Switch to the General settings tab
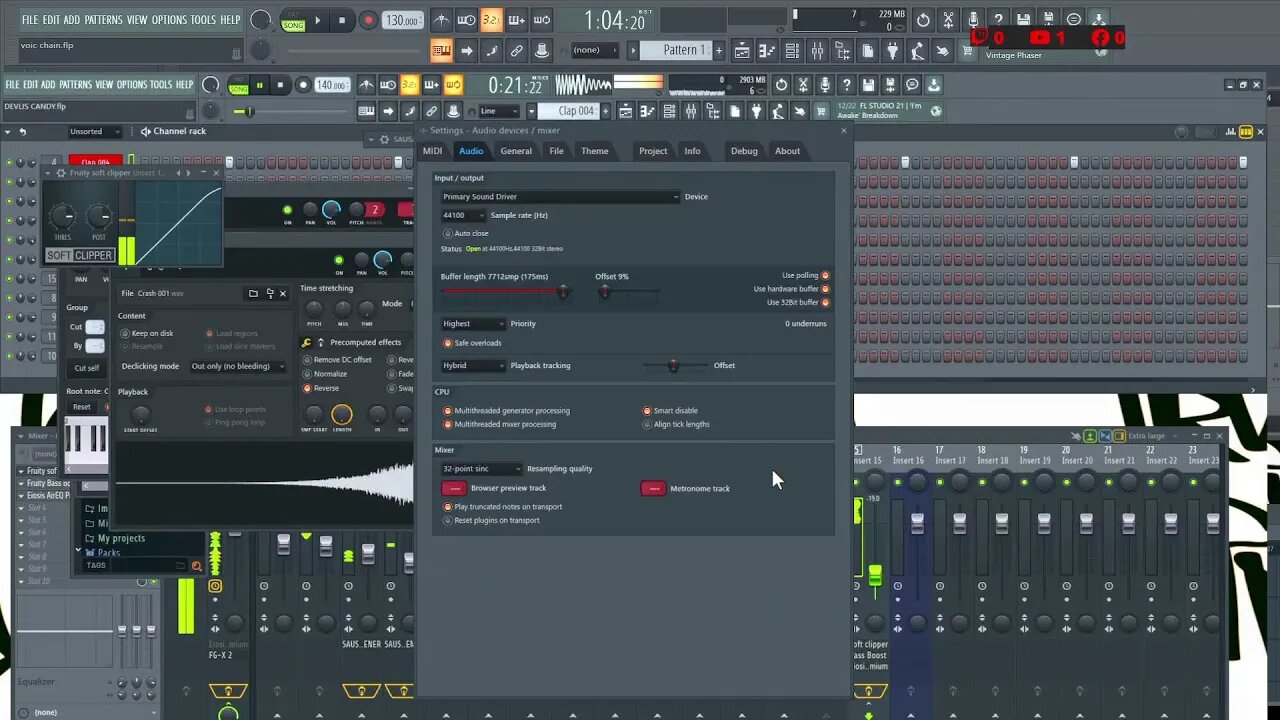This screenshot has width=1280, height=720. coord(516,151)
